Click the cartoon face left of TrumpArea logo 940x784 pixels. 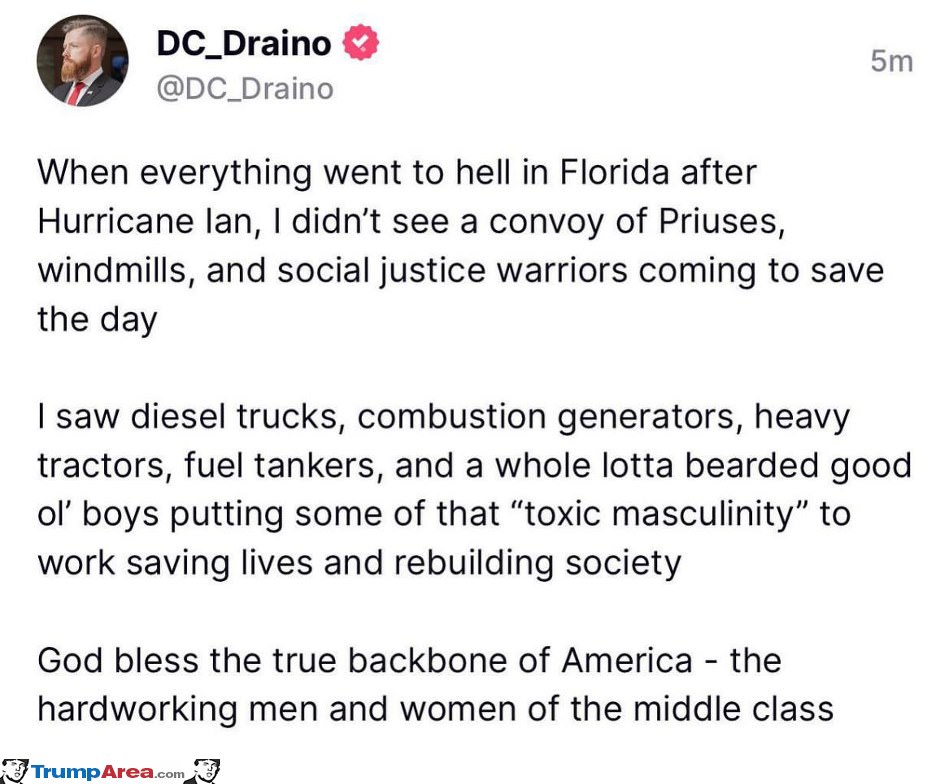14,771
